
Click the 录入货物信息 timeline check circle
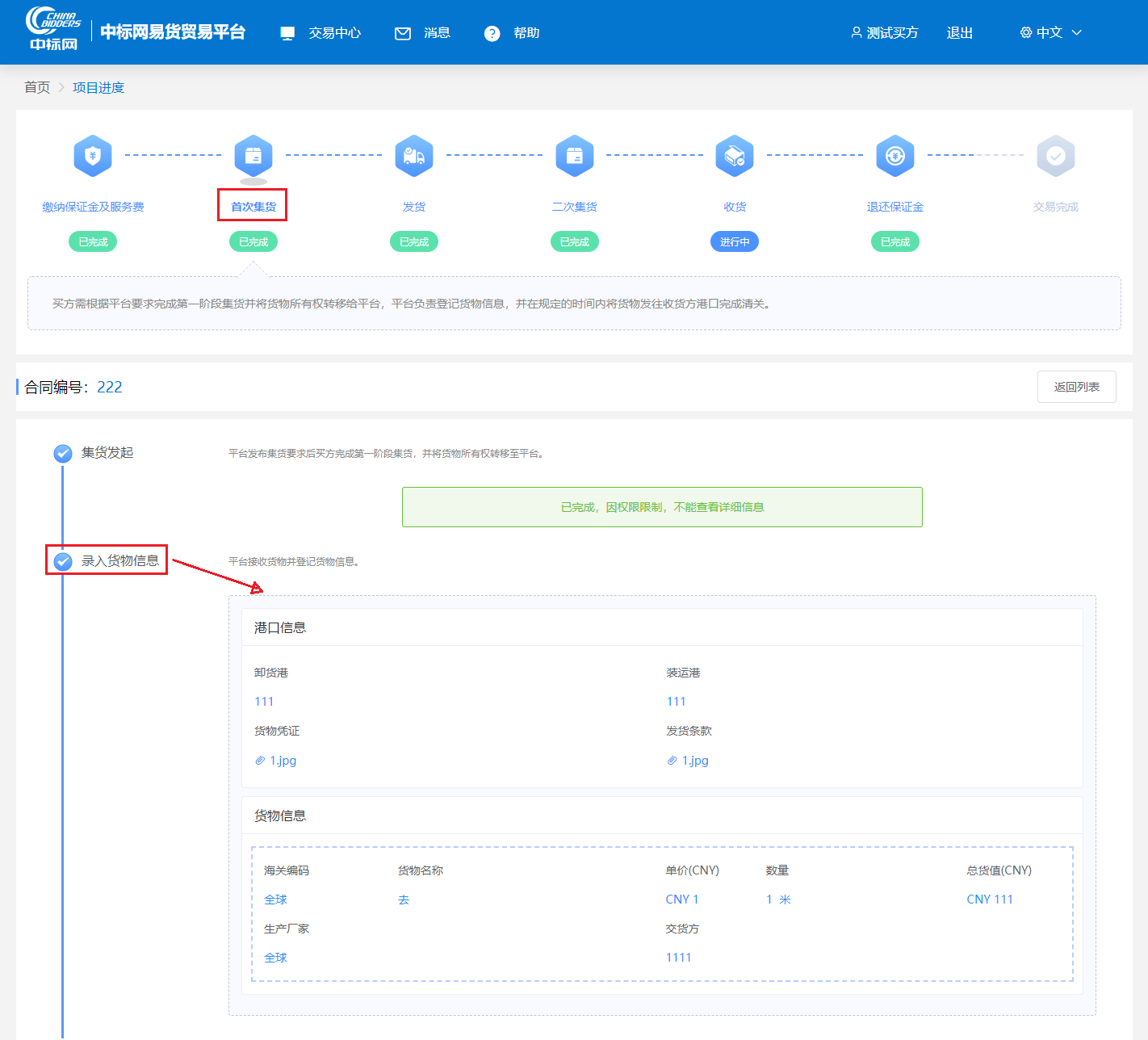pyautogui.click(x=63, y=561)
